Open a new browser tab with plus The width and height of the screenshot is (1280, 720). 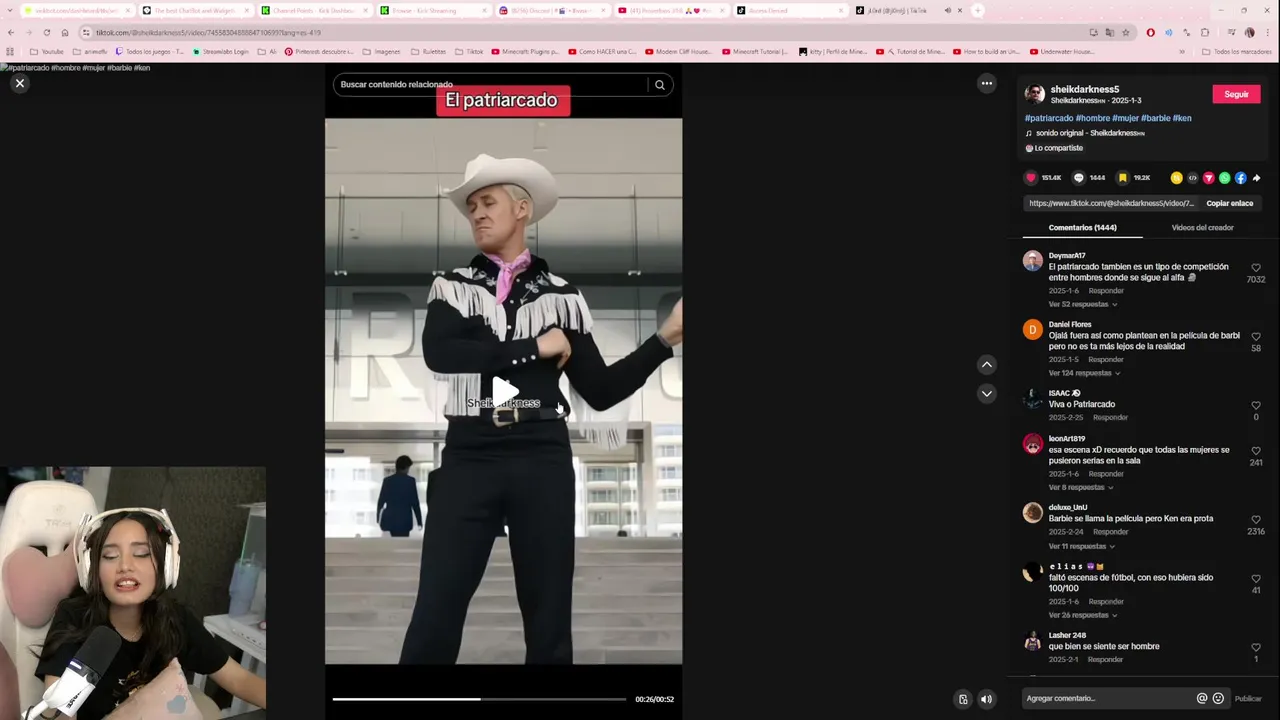tap(977, 10)
